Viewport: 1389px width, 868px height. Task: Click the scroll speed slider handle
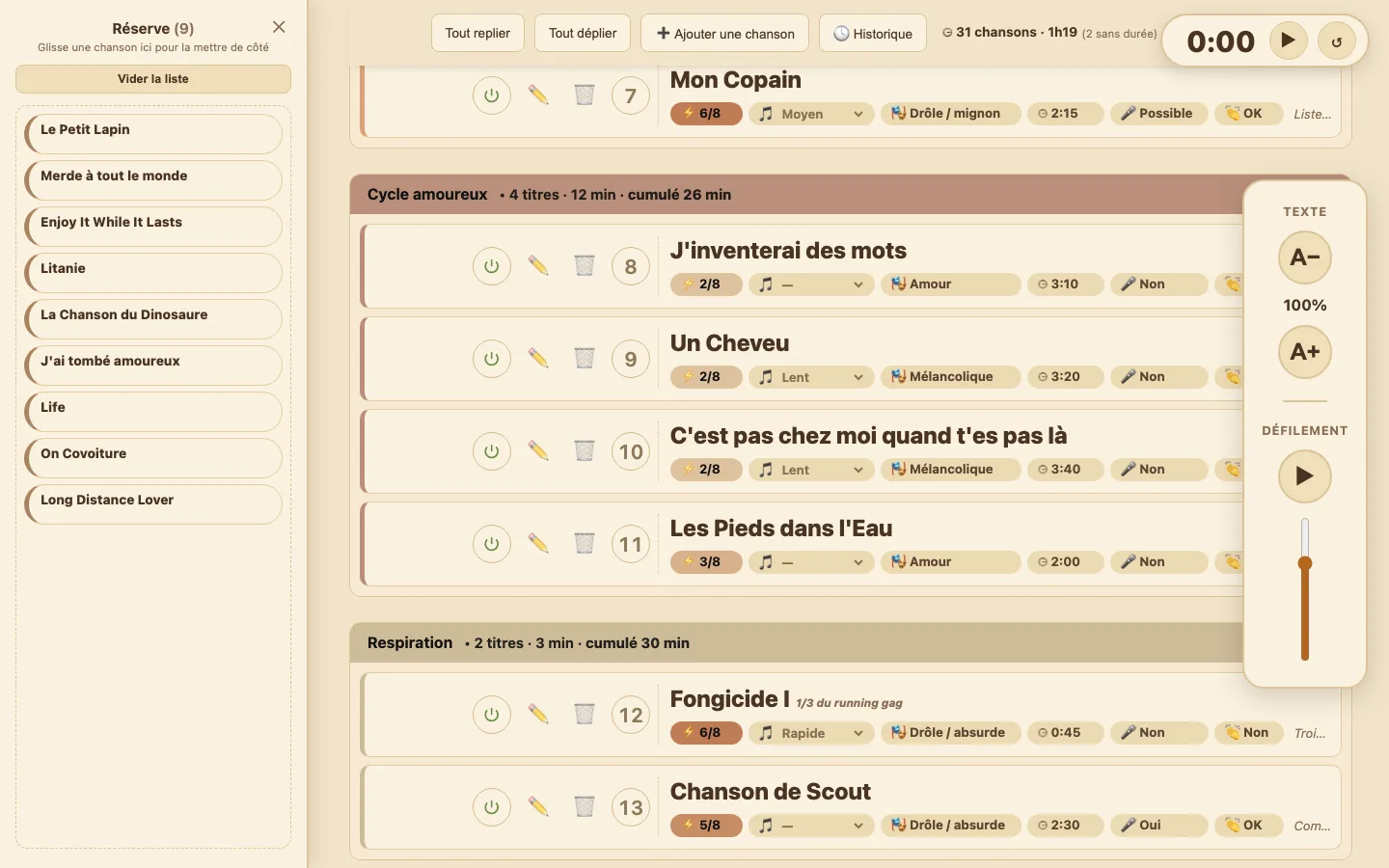pos(1305,563)
